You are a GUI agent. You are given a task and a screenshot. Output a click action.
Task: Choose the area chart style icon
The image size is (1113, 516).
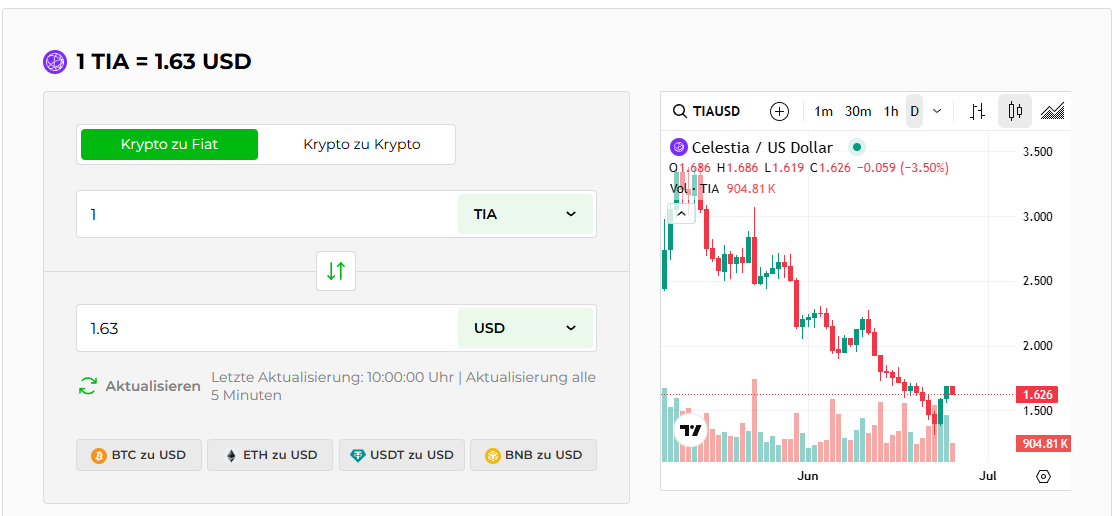pos(1052,111)
